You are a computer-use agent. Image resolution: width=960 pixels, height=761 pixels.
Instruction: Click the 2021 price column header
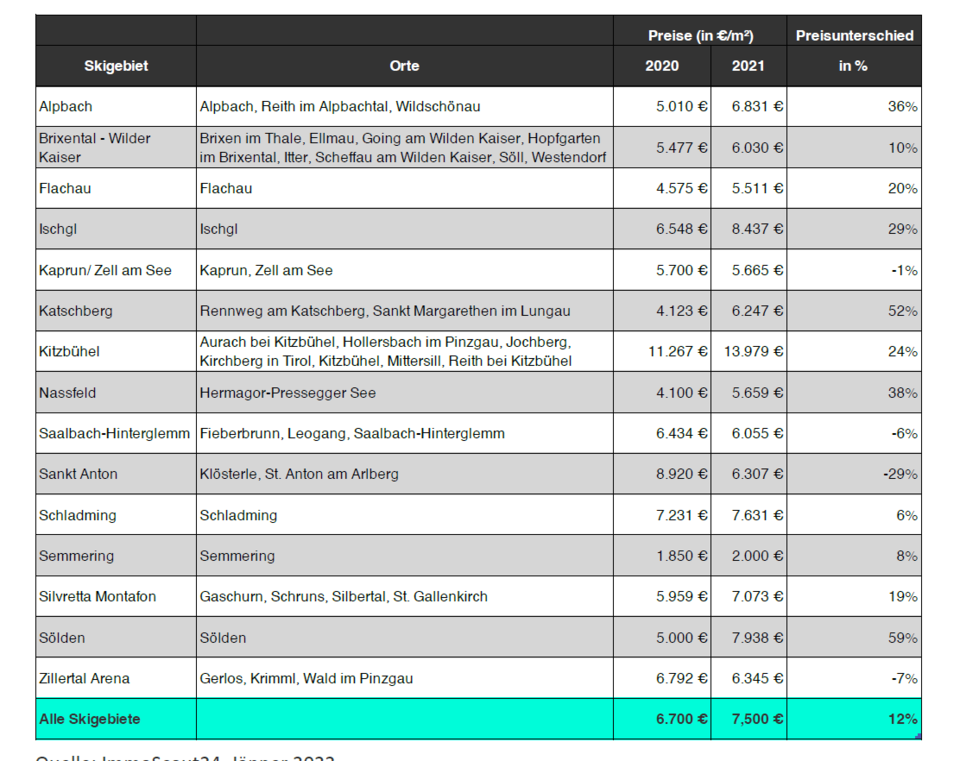pyautogui.click(x=748, y=66)
